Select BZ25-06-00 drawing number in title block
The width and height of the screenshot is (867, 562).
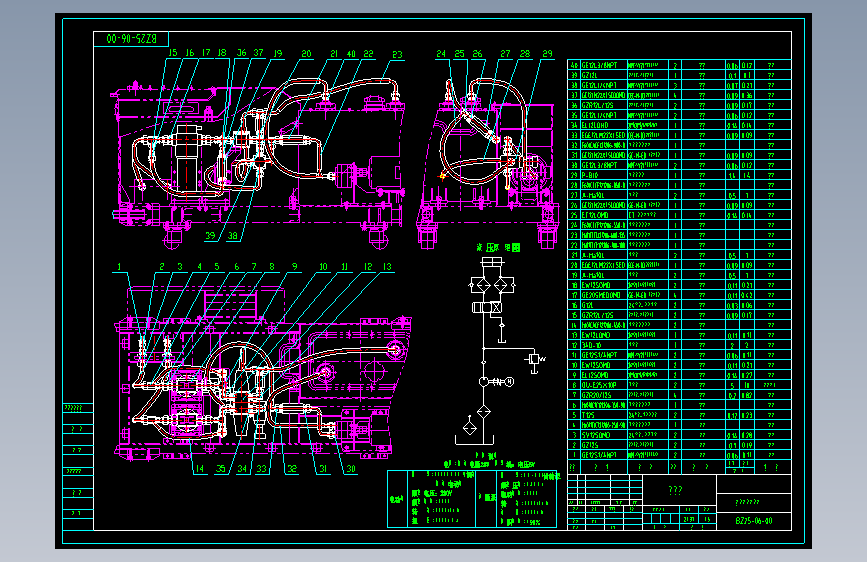point(754,521)
